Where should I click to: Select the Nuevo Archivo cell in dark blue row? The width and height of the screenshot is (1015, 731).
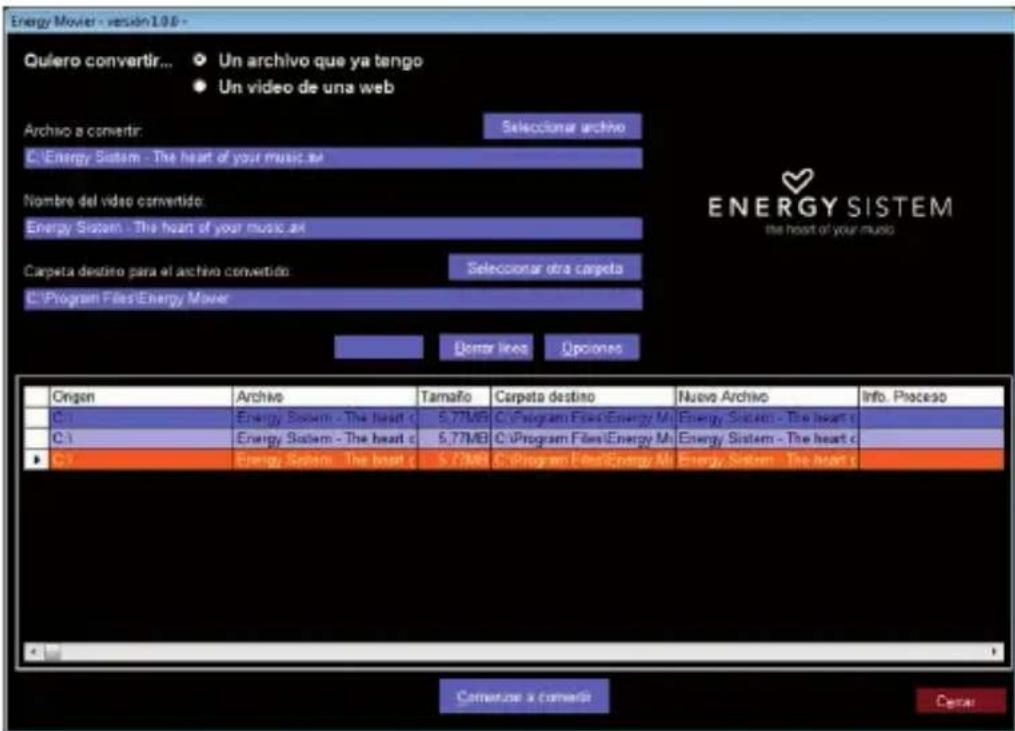pyautogui.click(x=766, y=418)
